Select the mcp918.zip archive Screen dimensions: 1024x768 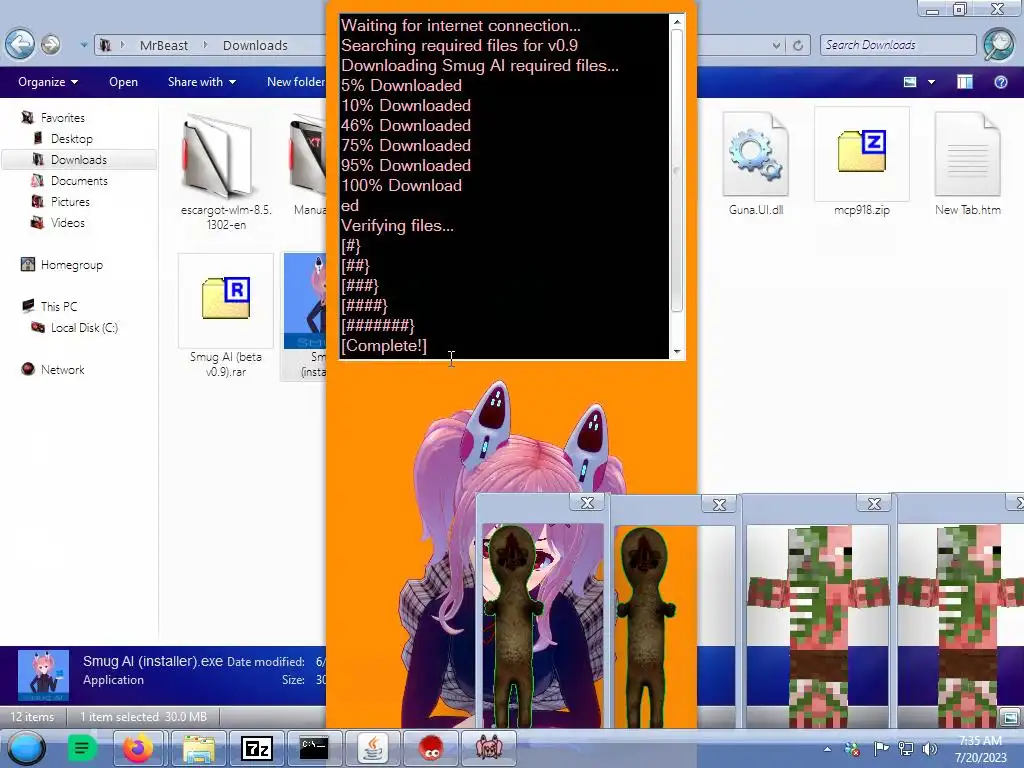pos(861,163)
